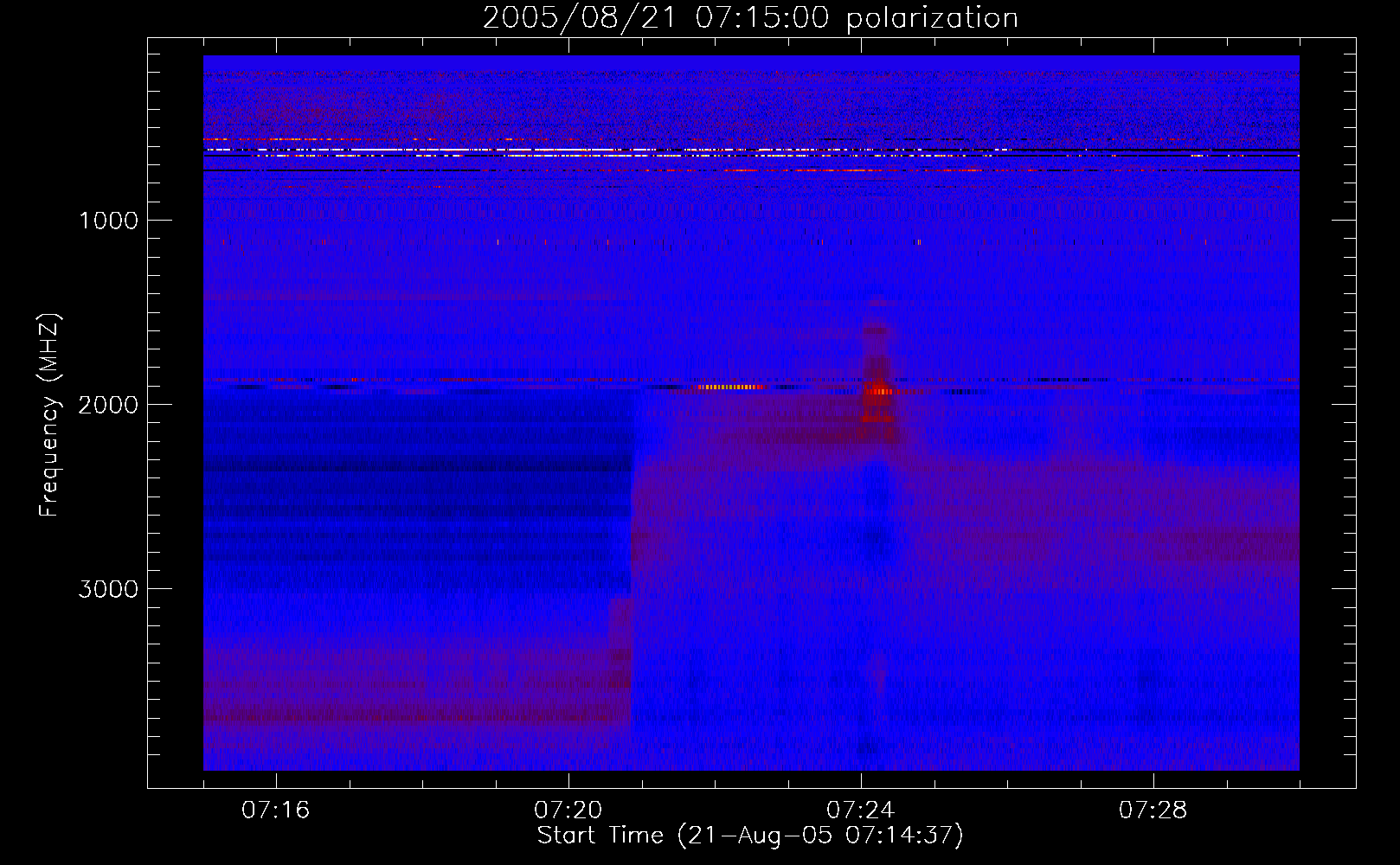
Task: Select the 'Start Time (21-Aug-05 07:14:37)' label
Action: 750,836
